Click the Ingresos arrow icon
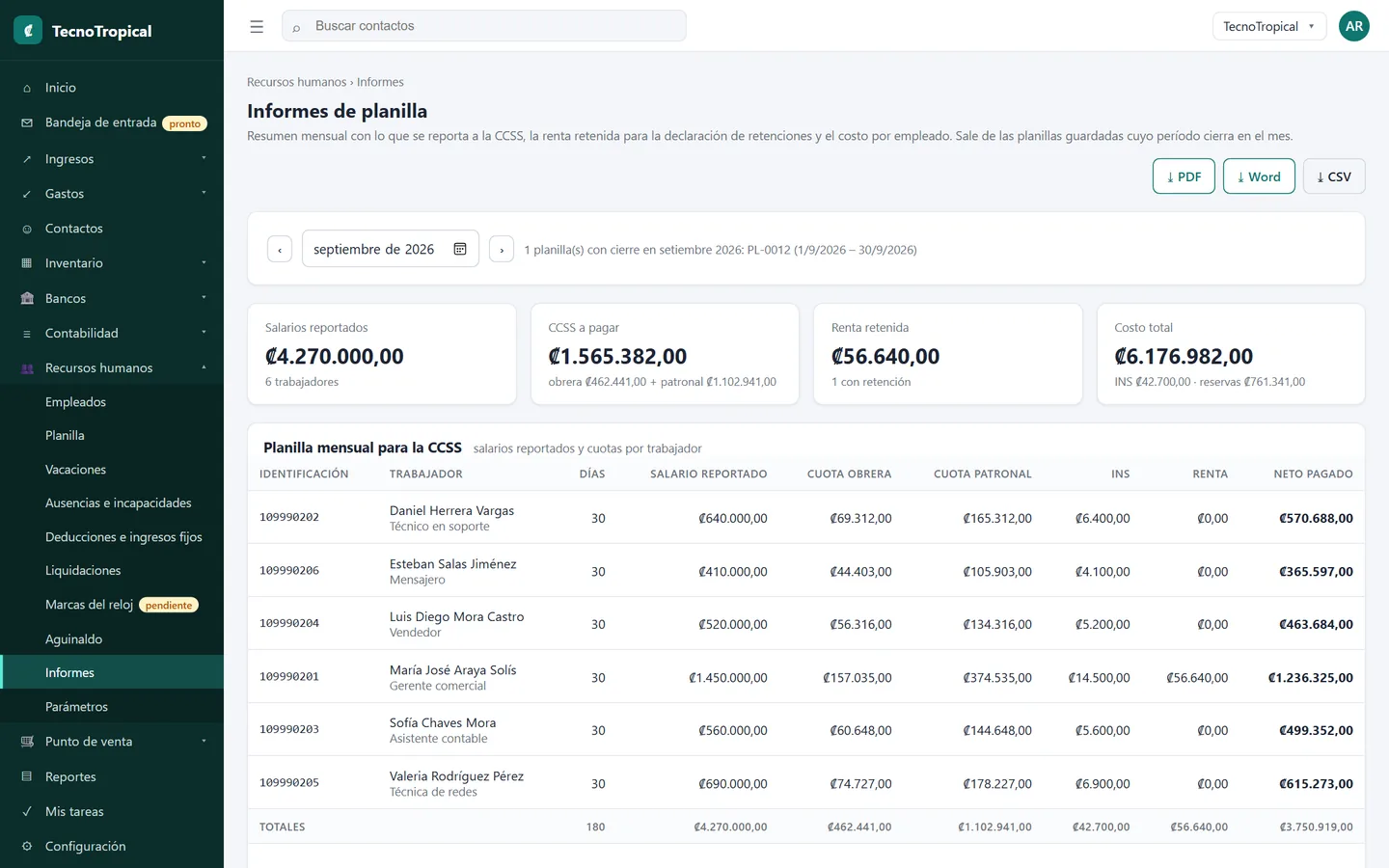This screenshot has width=1389, height=868. point(27,159)
